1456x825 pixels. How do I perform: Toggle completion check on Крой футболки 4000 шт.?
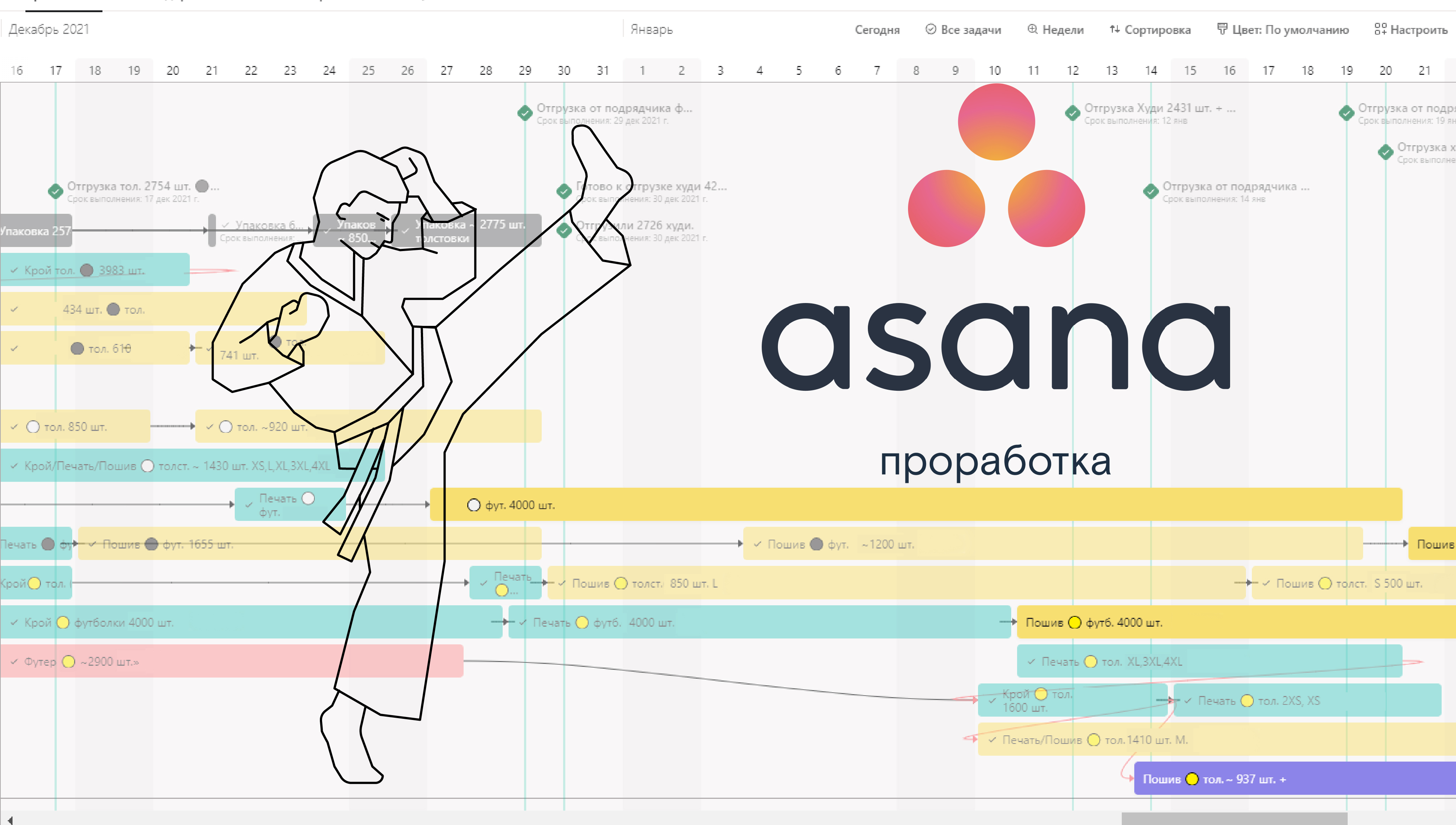click(14, 622)
